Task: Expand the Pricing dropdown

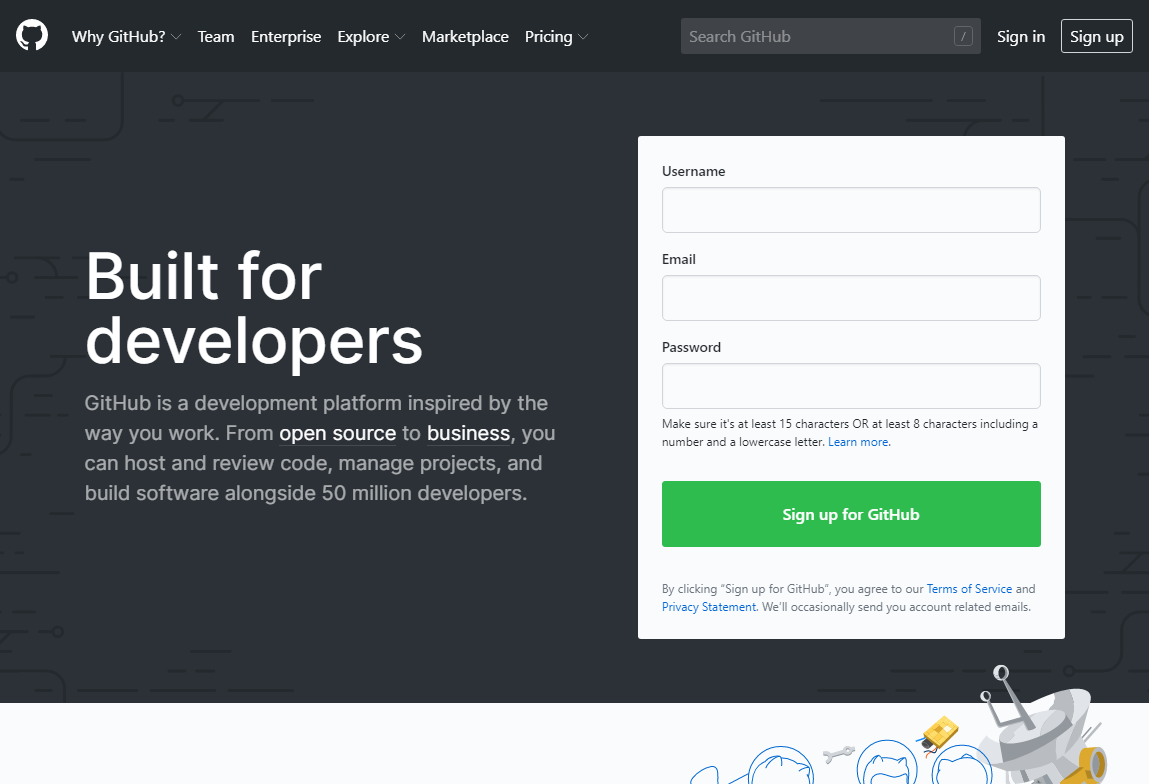Action: (x=556, y=37)
